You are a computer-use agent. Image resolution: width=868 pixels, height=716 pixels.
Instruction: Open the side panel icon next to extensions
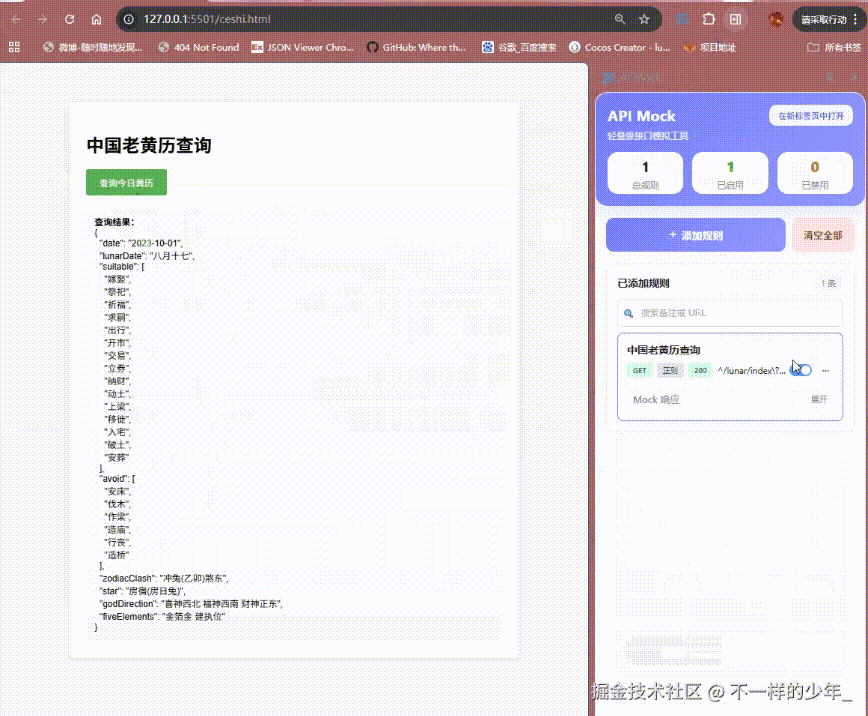point(735,18)
